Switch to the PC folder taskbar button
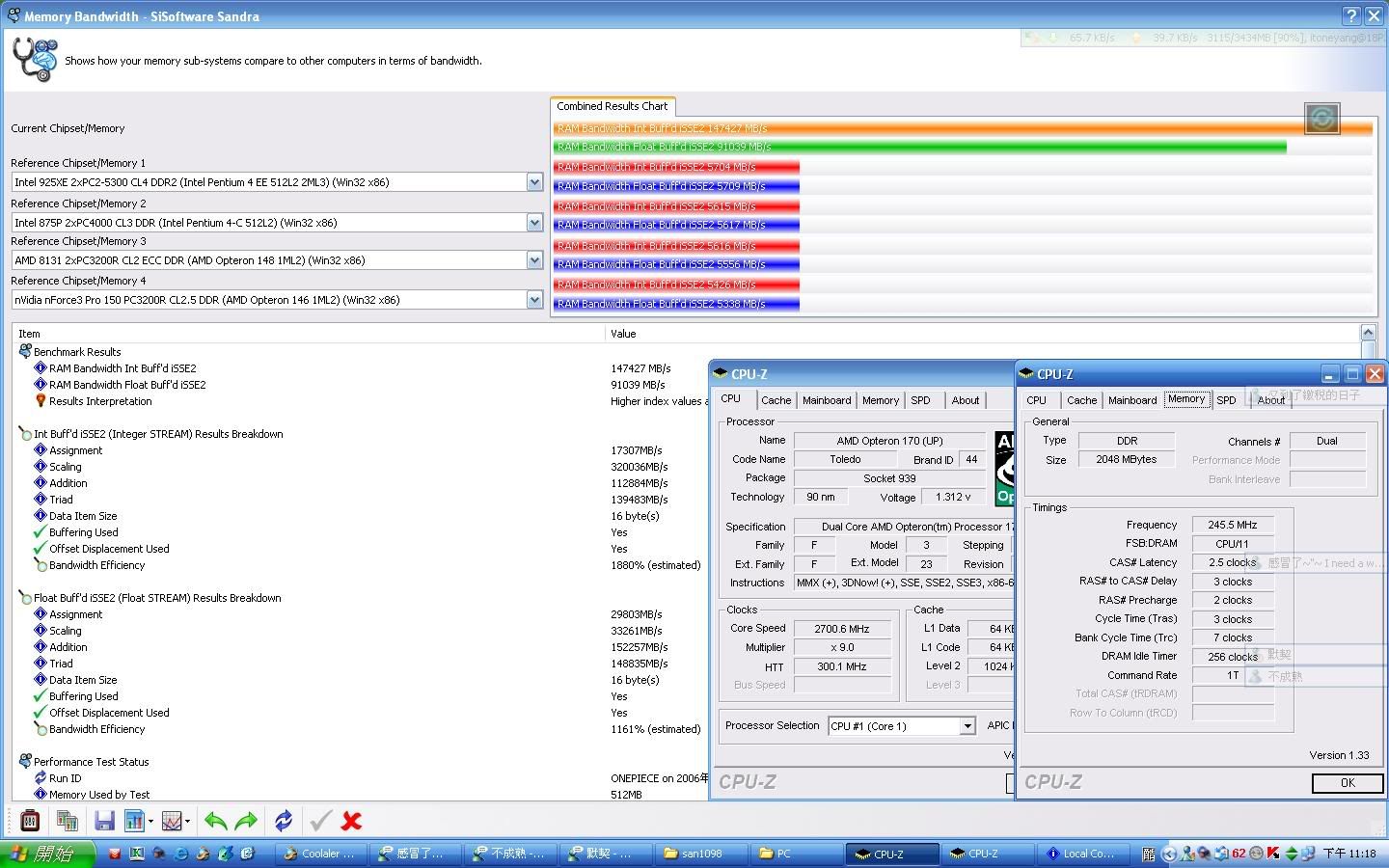Image resolution: width=1389 pixels, height=868 pixels. (x=796, y=854)
